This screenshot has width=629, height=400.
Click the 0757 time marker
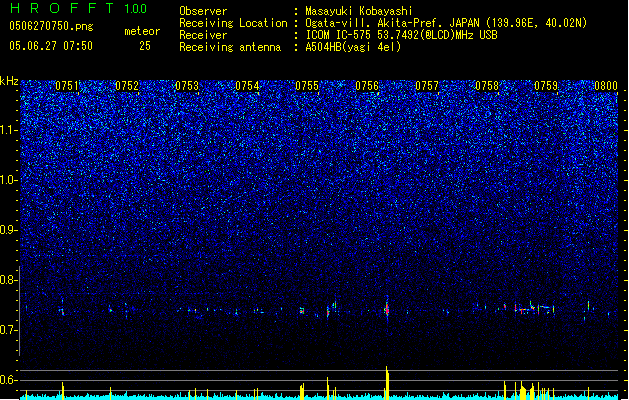pos(427,86)
